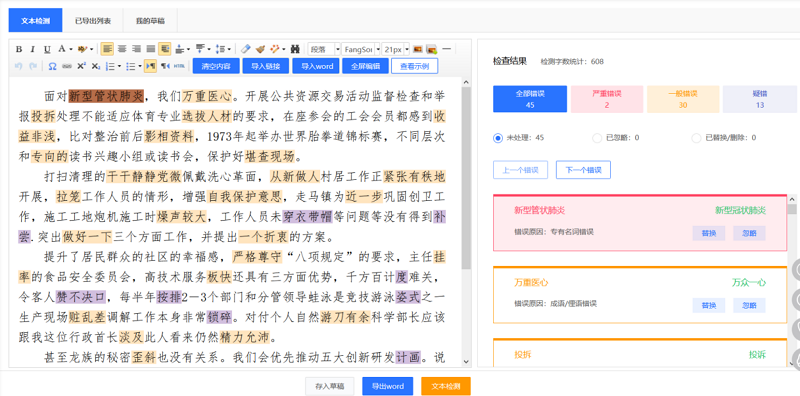800x396 pixels.
Task: Go to 下一个错误
Action: point(583,170)
